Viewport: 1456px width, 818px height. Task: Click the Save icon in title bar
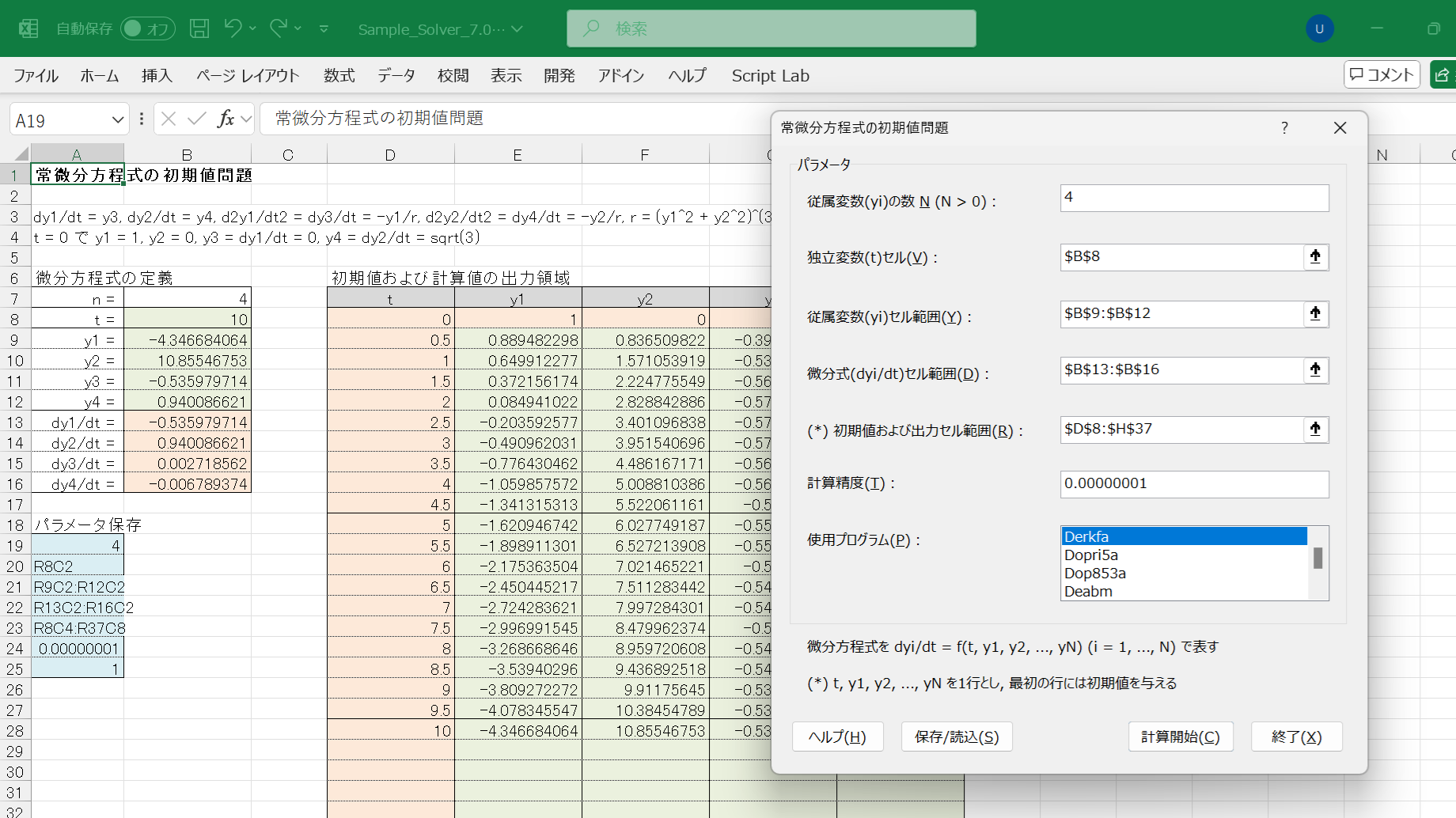click(x=199, y=29)
